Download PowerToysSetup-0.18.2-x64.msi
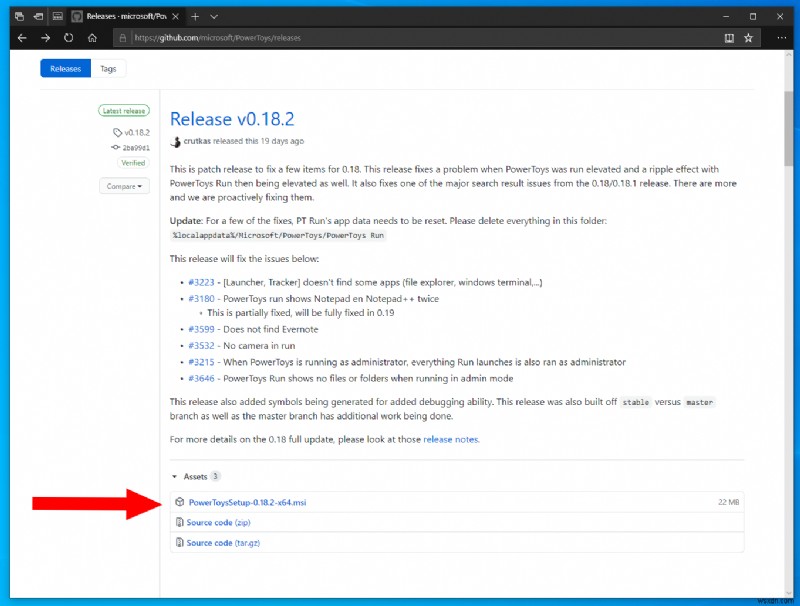 click(247, 502)
